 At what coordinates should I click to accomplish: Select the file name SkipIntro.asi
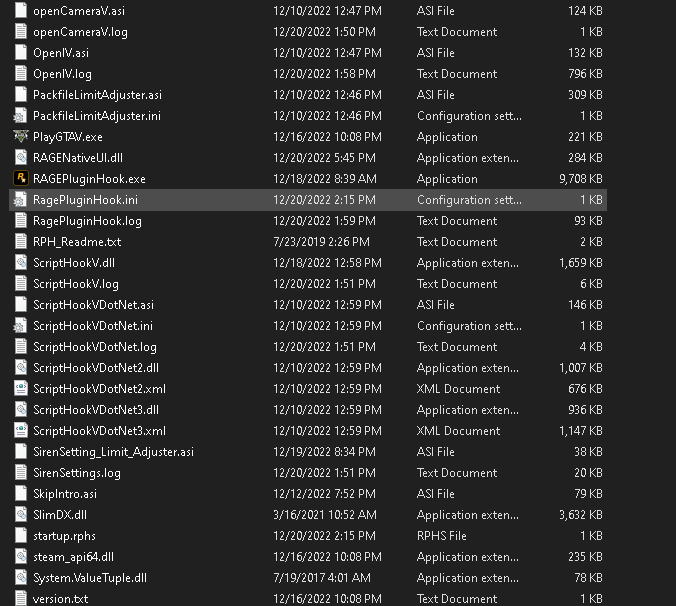65,494
